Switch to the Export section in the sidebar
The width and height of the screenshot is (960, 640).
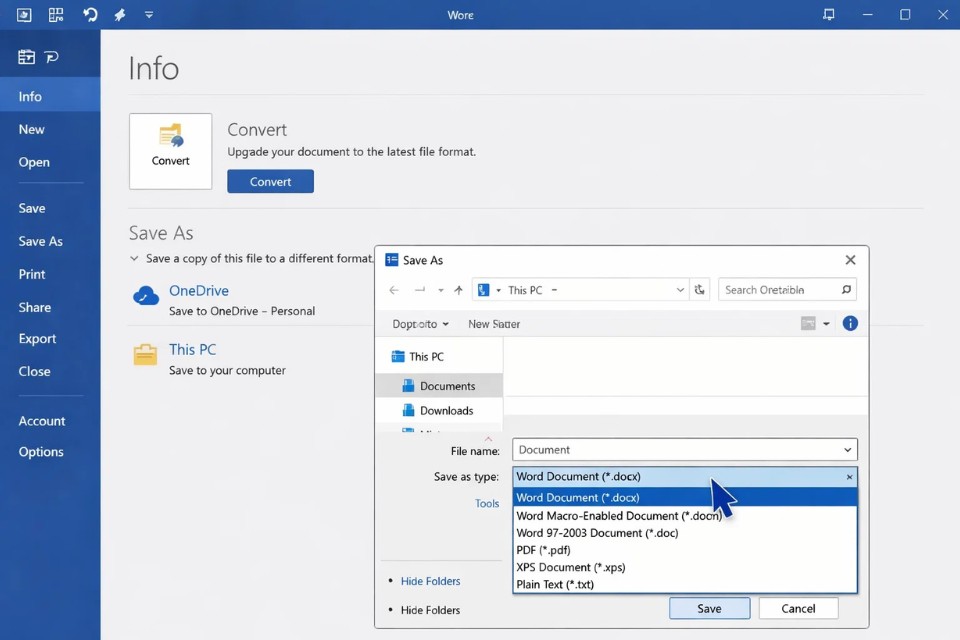(x=37, y=339)
